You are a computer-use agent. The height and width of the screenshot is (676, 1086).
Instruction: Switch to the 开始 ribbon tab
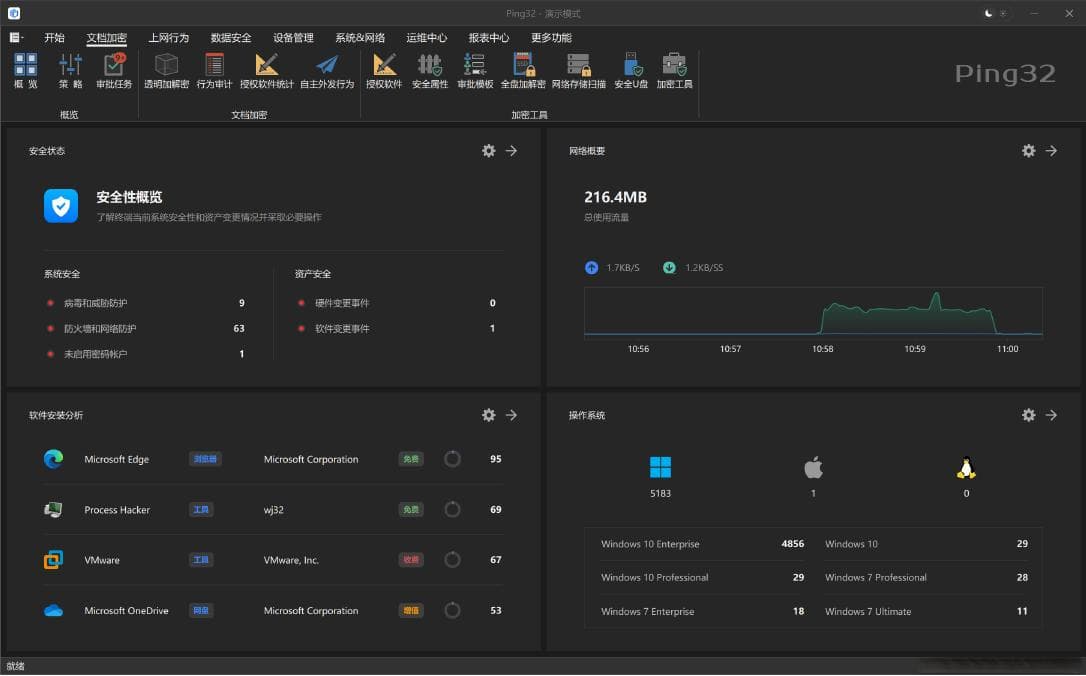[54, 37]
